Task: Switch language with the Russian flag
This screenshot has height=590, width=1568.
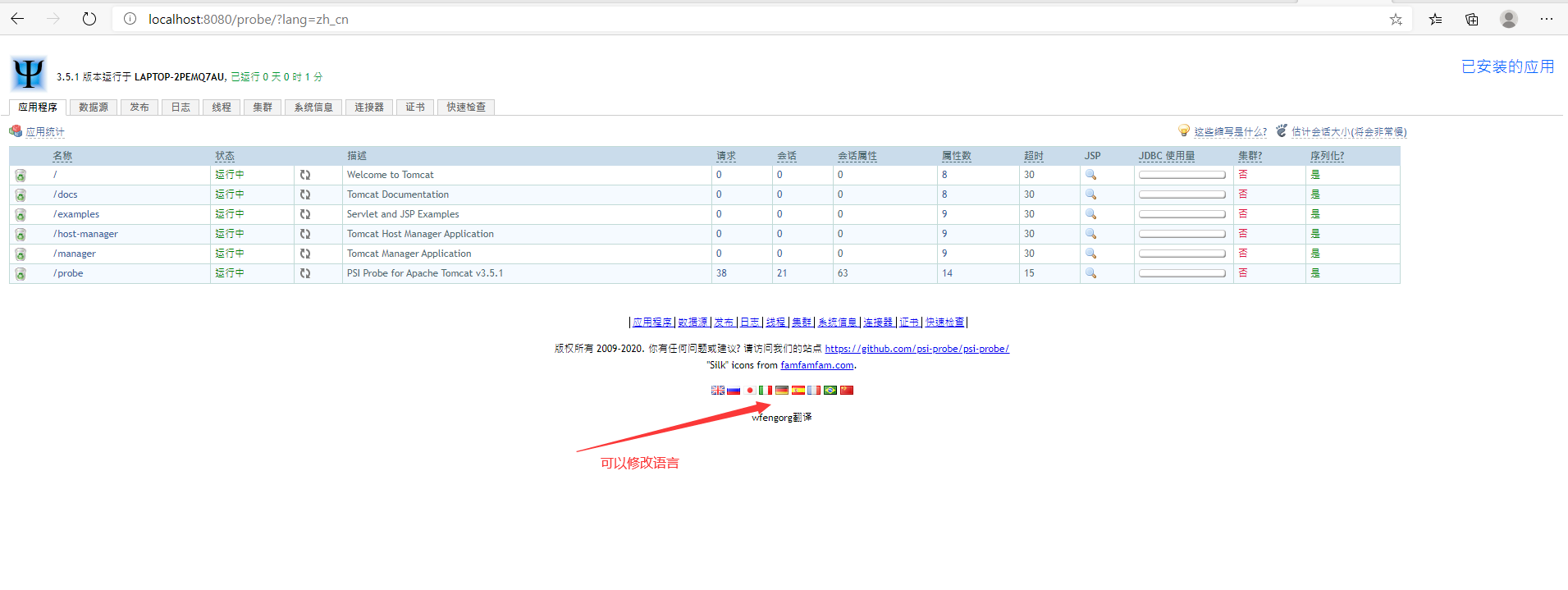Action: (x=734, y=390)
